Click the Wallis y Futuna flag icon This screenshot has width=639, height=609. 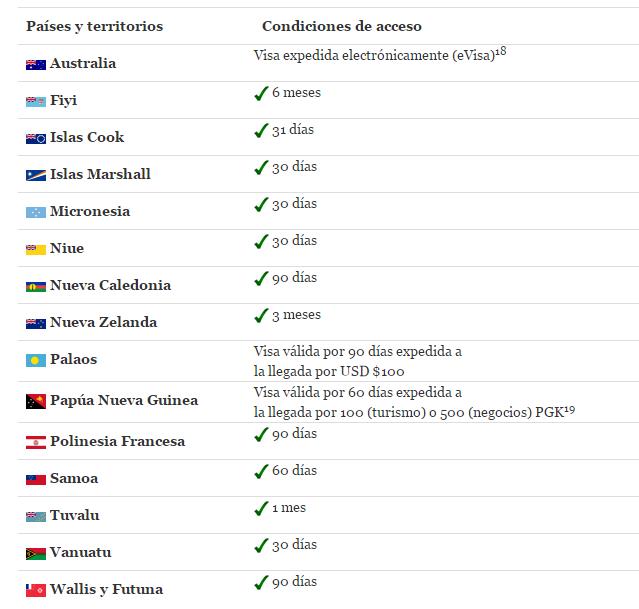tap(36, 590)
